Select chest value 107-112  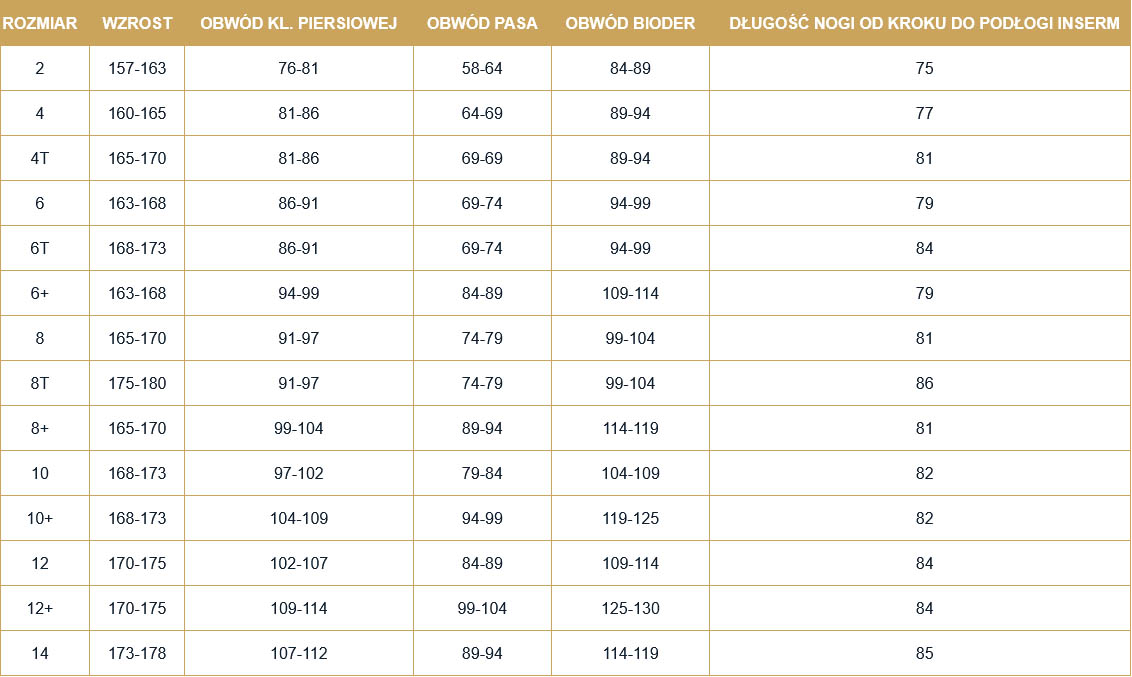(x=299, y=653)
